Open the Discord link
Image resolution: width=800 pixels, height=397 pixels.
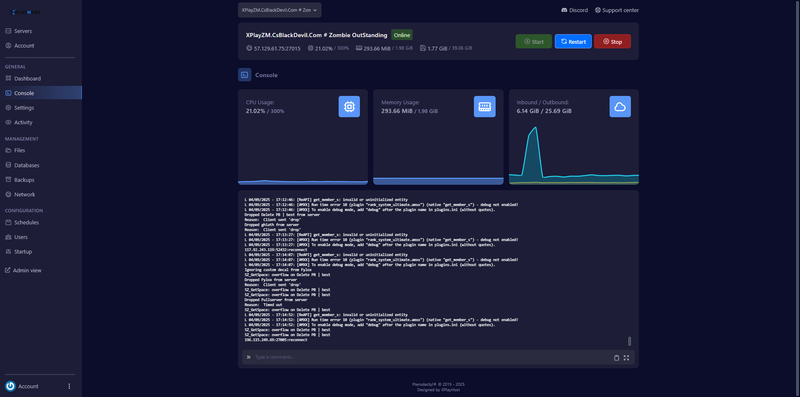click(x=574, y=10)
